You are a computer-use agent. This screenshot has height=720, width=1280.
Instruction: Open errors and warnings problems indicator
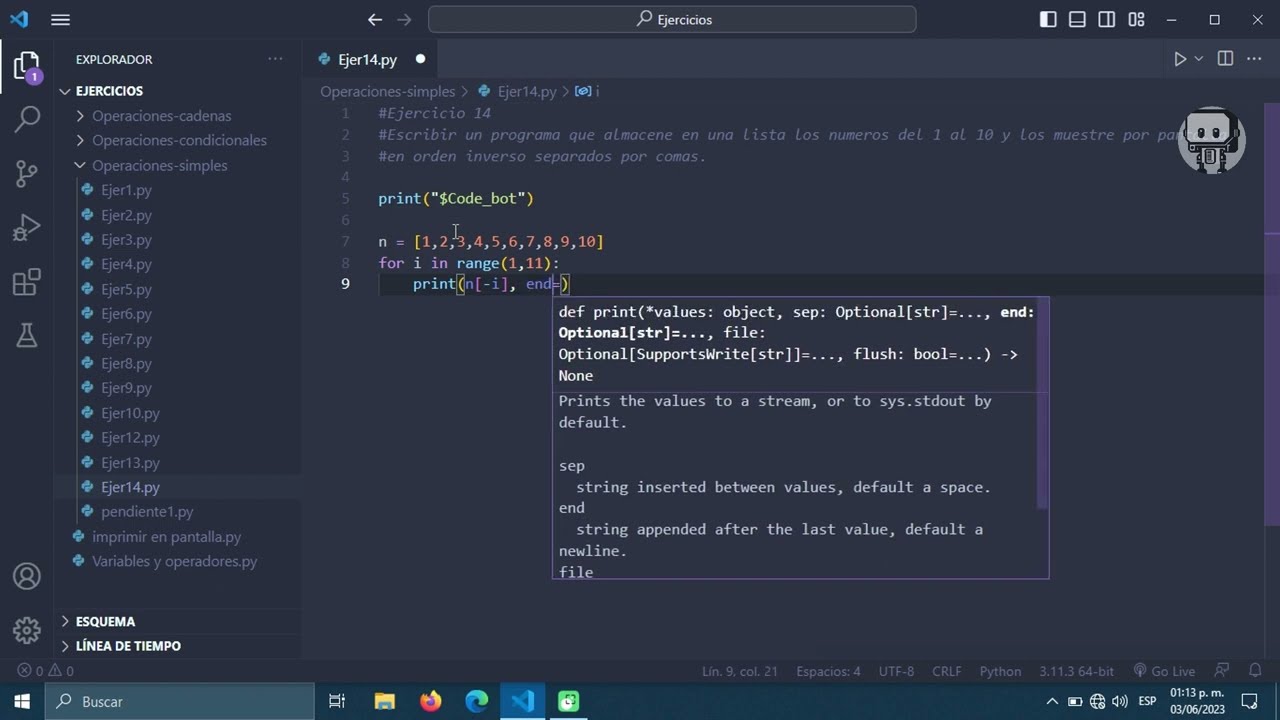point(45,671)
